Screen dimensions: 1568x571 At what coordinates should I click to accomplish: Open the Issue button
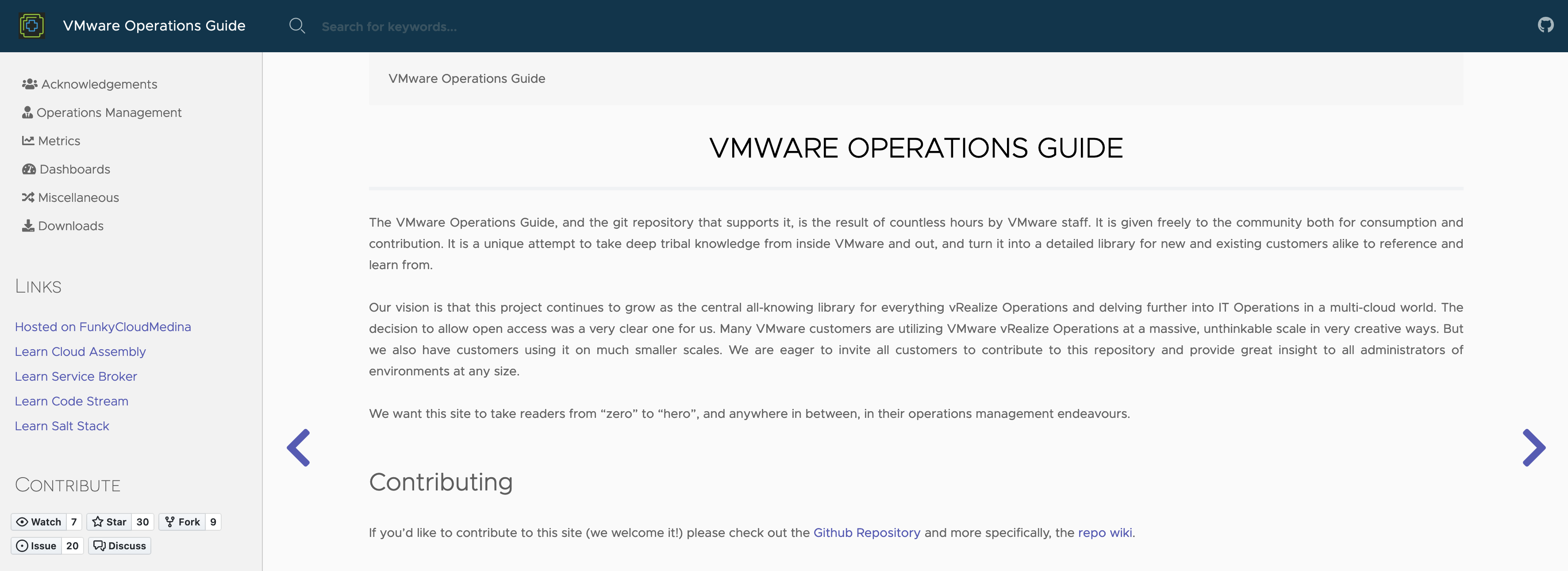pos(37,545)
